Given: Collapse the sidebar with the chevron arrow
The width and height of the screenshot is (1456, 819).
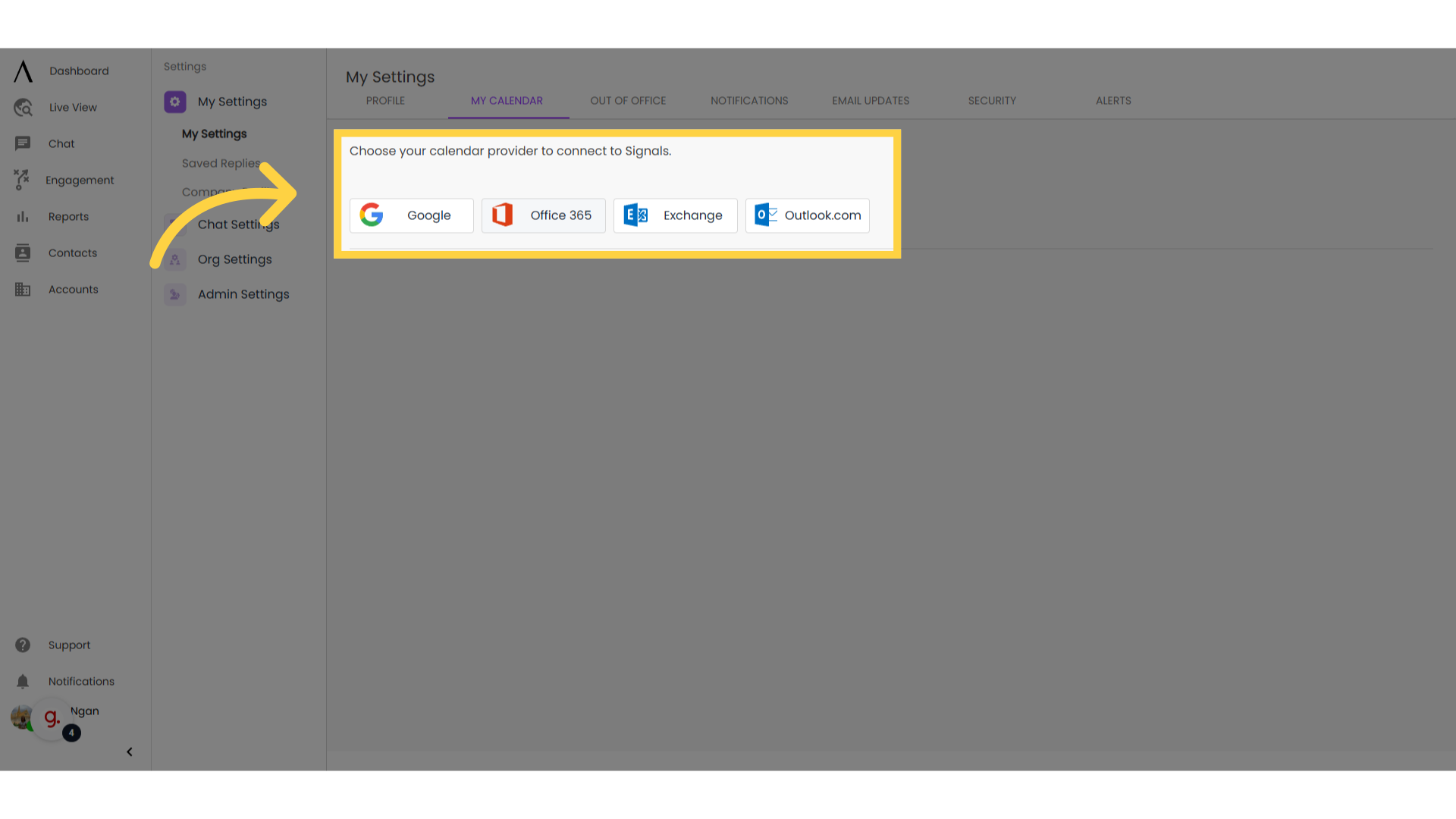Looking at the screenshot, I should (130, 752).
